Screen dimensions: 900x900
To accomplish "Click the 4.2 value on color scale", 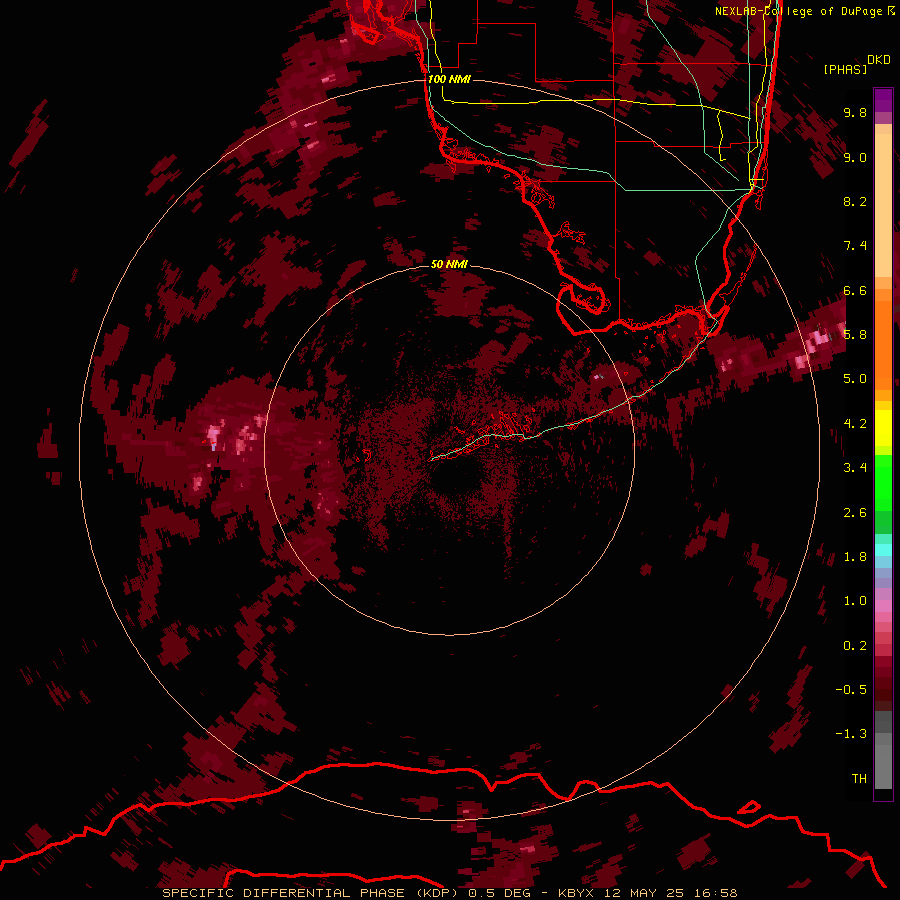I will pos(855,424).
